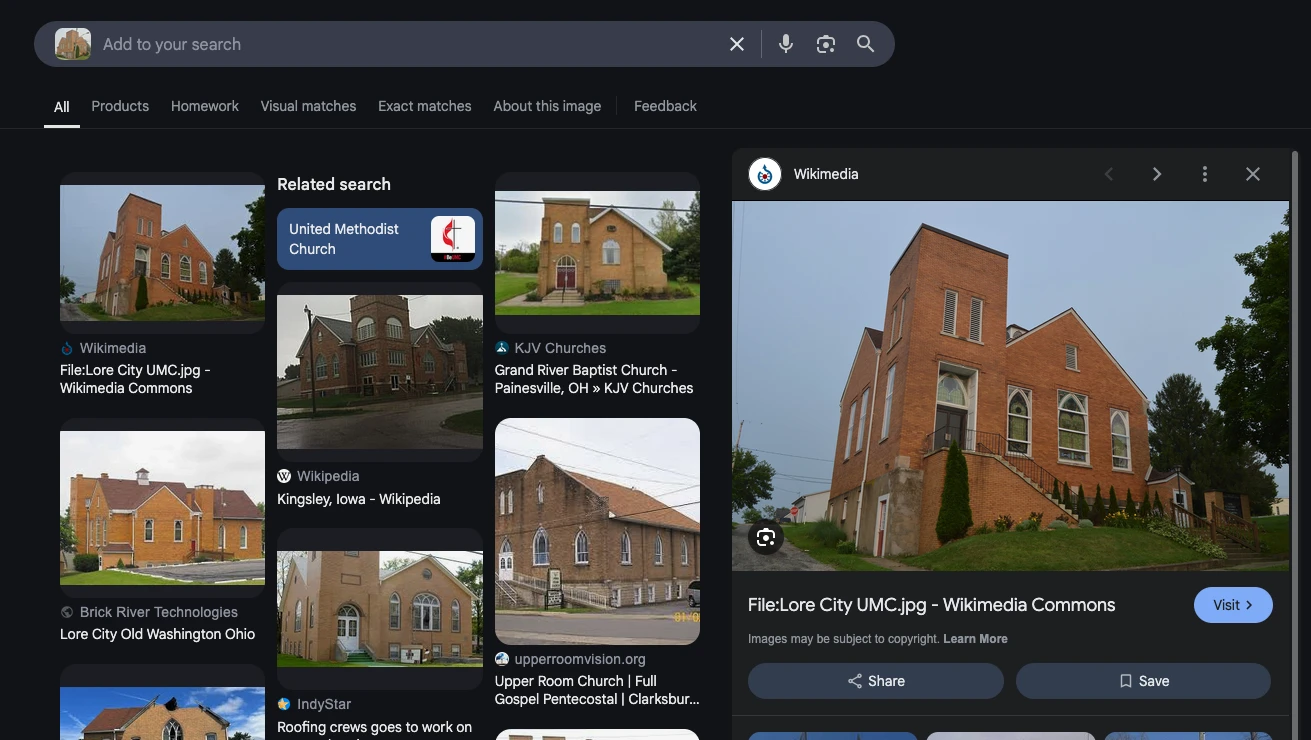Image resolution: width=1311 pixels, height=740 pixels.
Task: Click the IndyStar favicon
Action: [x=284, y=704]
